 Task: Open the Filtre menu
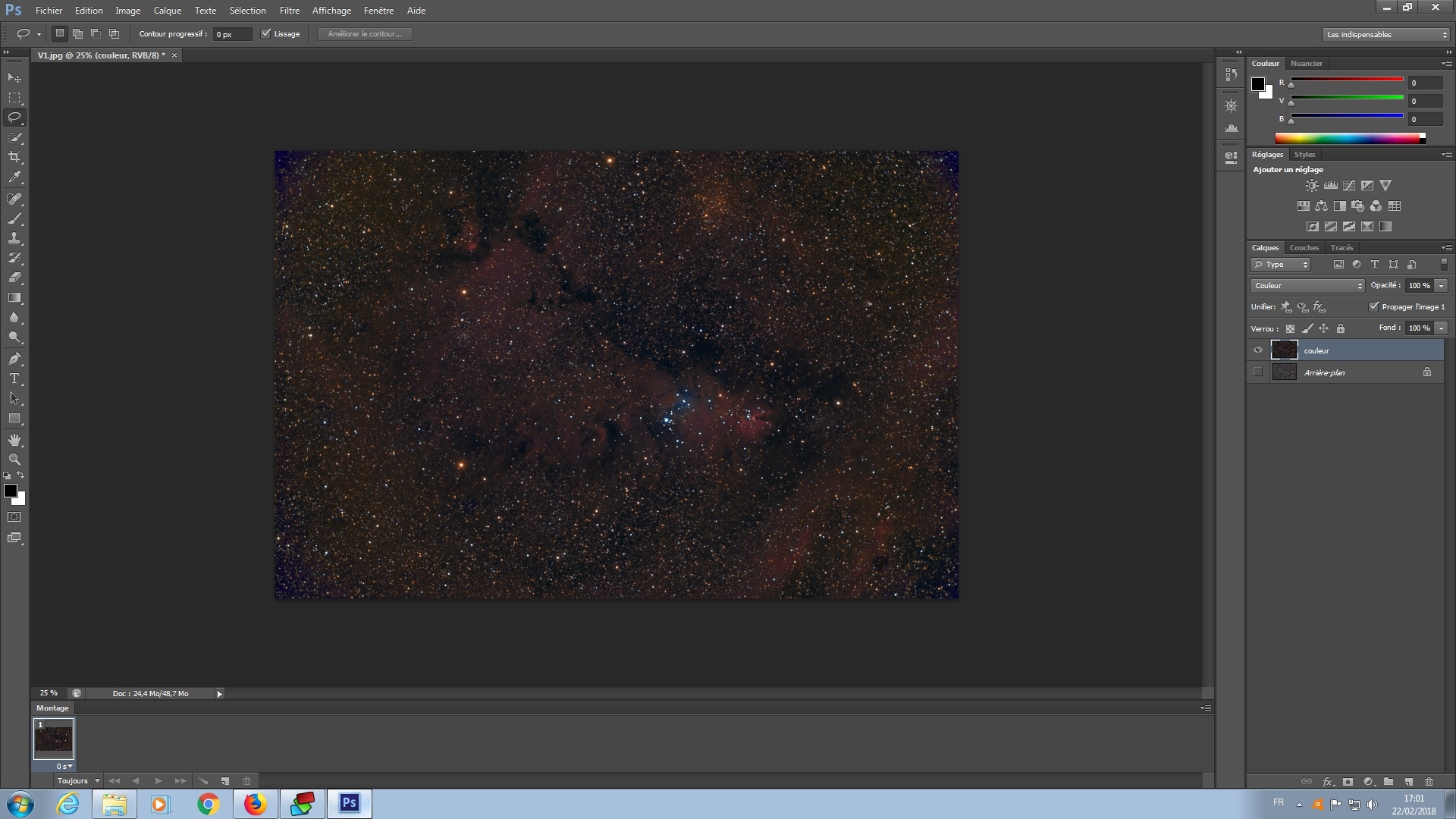[289, 11]
